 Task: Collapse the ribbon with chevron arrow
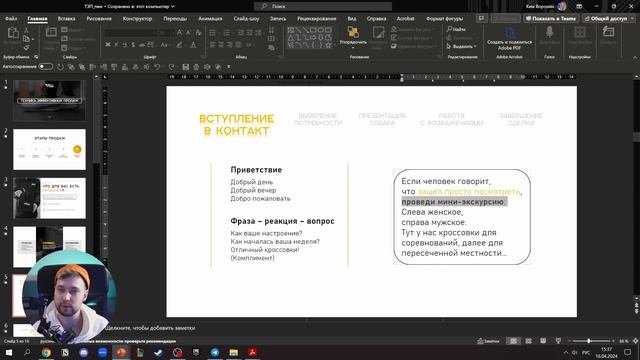pyautogui.click(x=635, y=58)
